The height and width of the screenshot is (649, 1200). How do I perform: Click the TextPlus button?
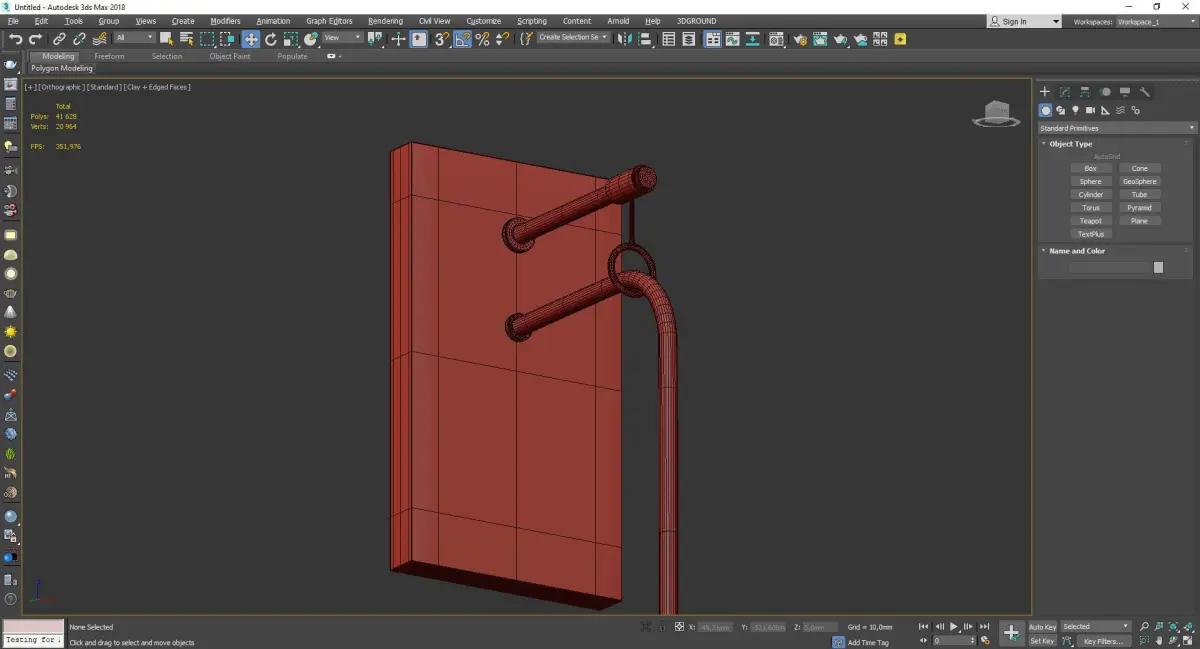(1090, 234)
